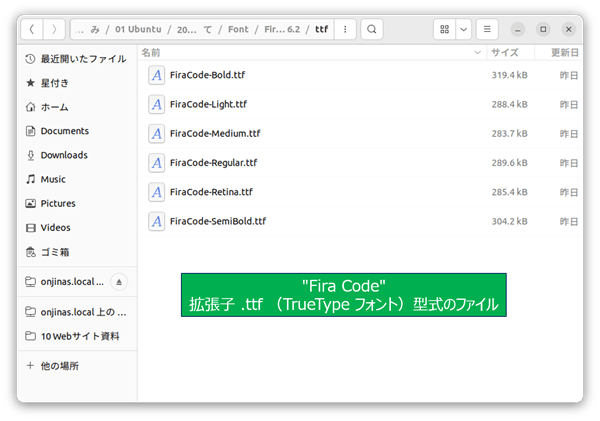Viewport: 600px width, 421px height.
Task: Expand the view options dropdown arrow
Action: click(463, 29)
